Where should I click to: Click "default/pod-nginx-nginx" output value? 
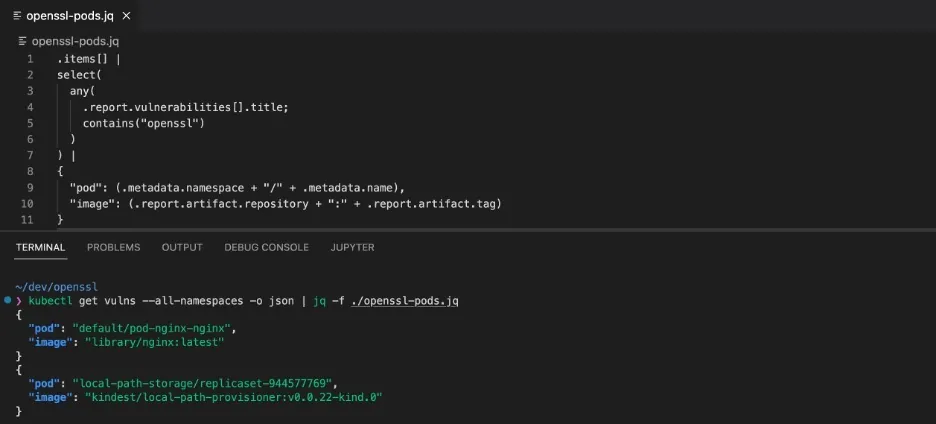point(151,328)
